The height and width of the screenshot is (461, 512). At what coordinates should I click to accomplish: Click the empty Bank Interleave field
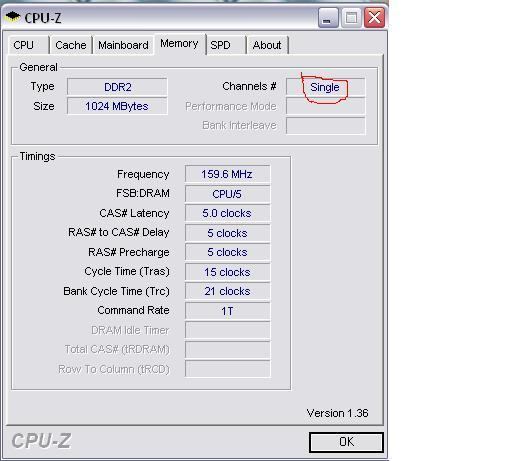[x=326, y=125]
